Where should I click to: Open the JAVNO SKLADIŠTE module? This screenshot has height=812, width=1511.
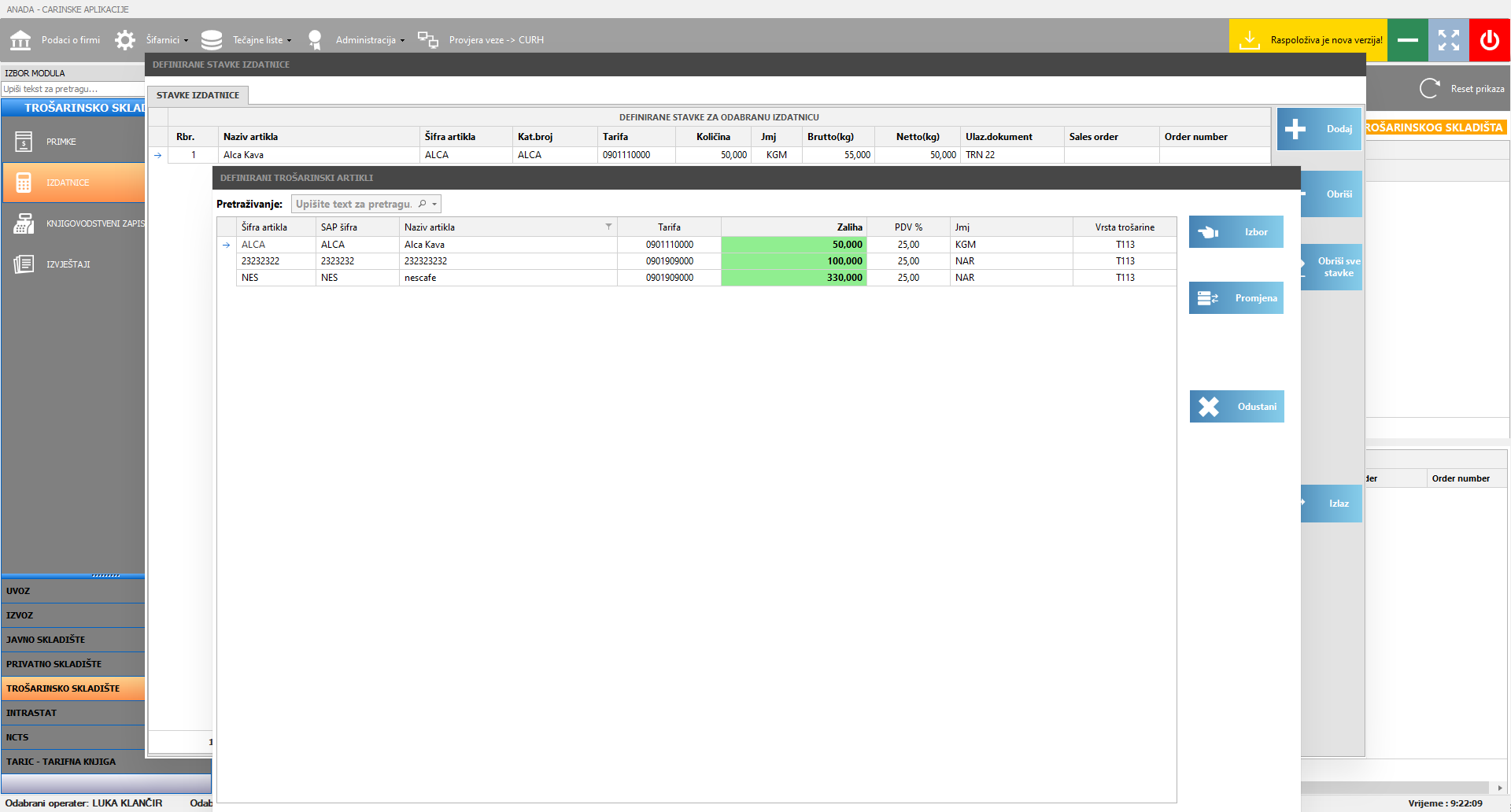click(x=73, y=640)
